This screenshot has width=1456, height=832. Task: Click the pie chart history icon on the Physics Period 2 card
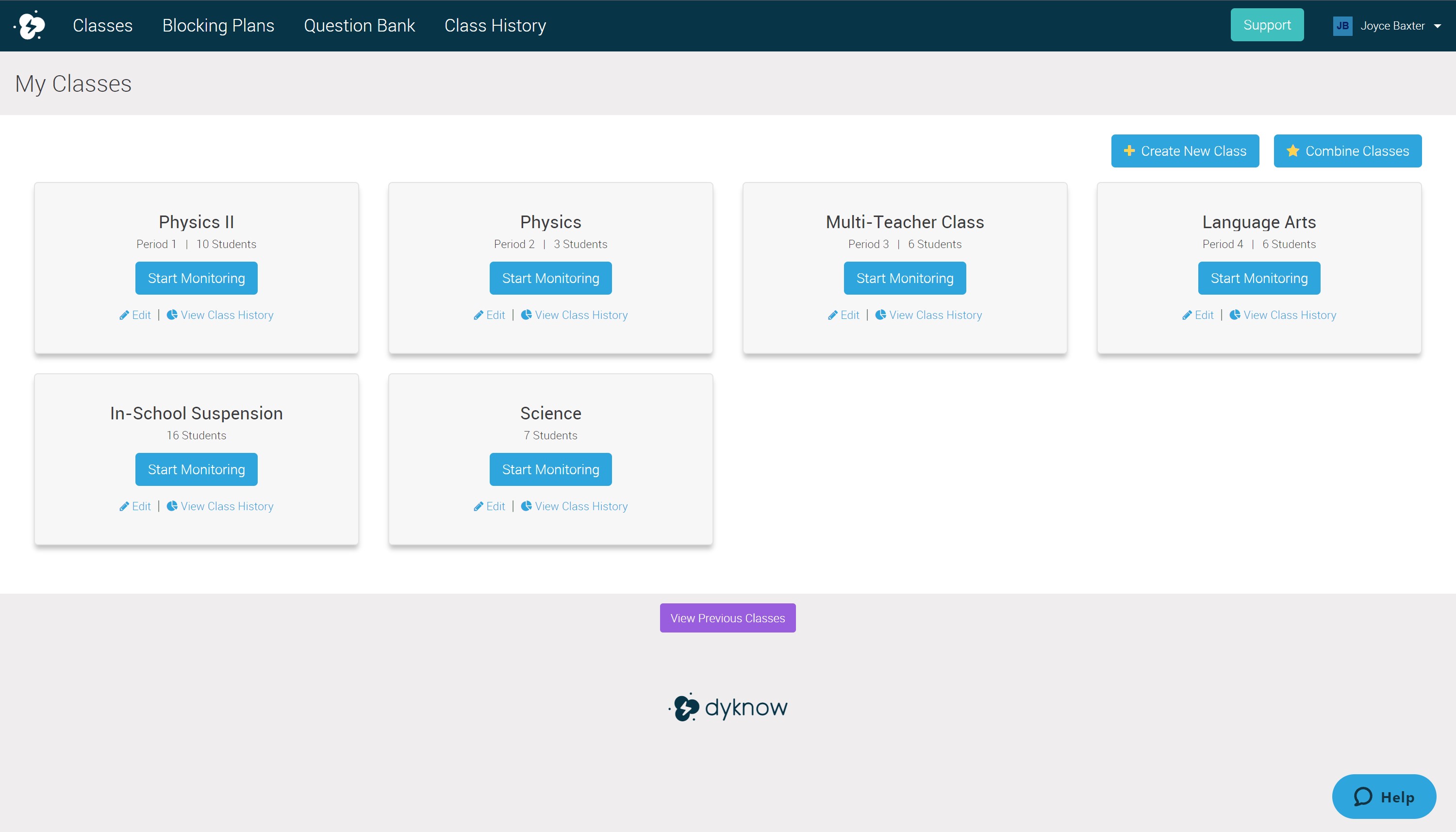526,314
